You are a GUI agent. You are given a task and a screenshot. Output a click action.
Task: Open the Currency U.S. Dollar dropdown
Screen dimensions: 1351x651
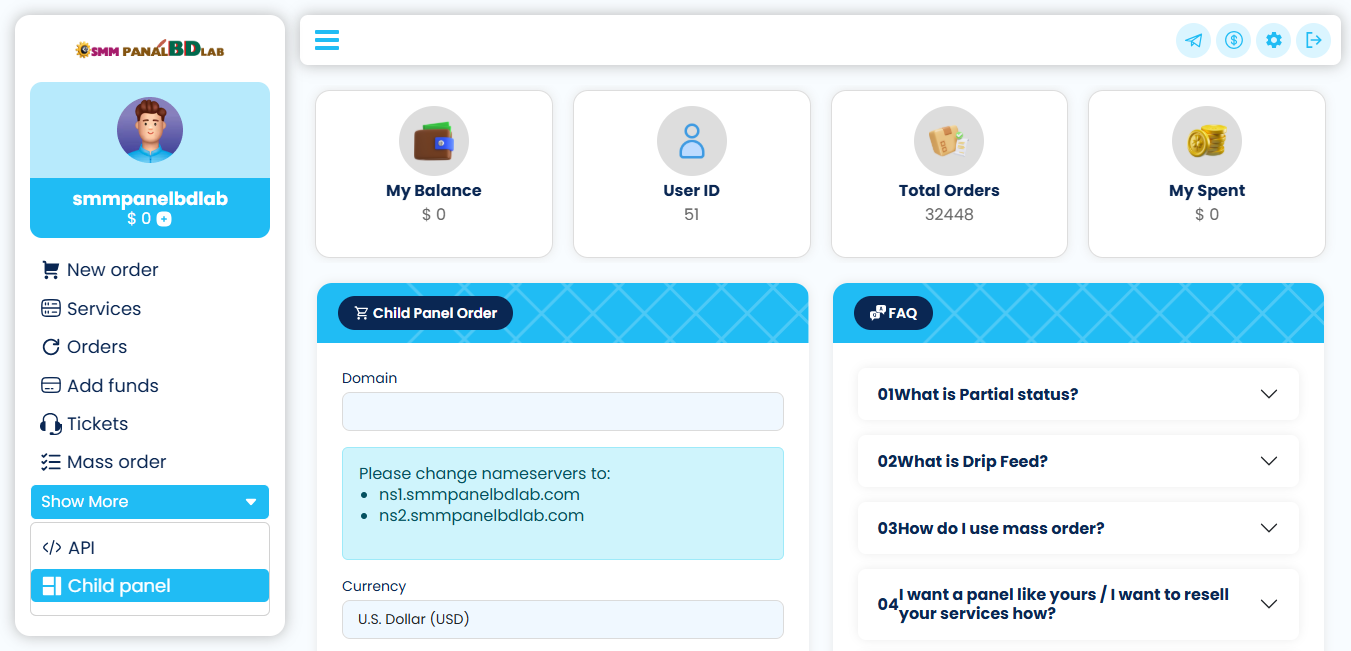[x=562, y=619]
